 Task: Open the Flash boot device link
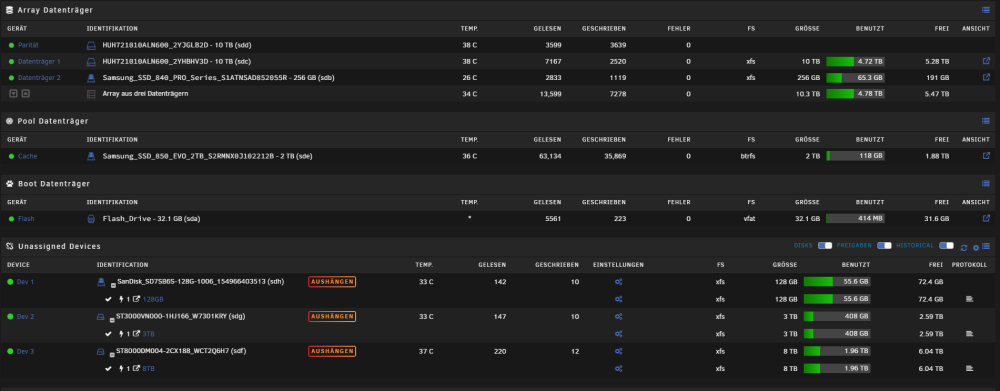click(26, 219)
